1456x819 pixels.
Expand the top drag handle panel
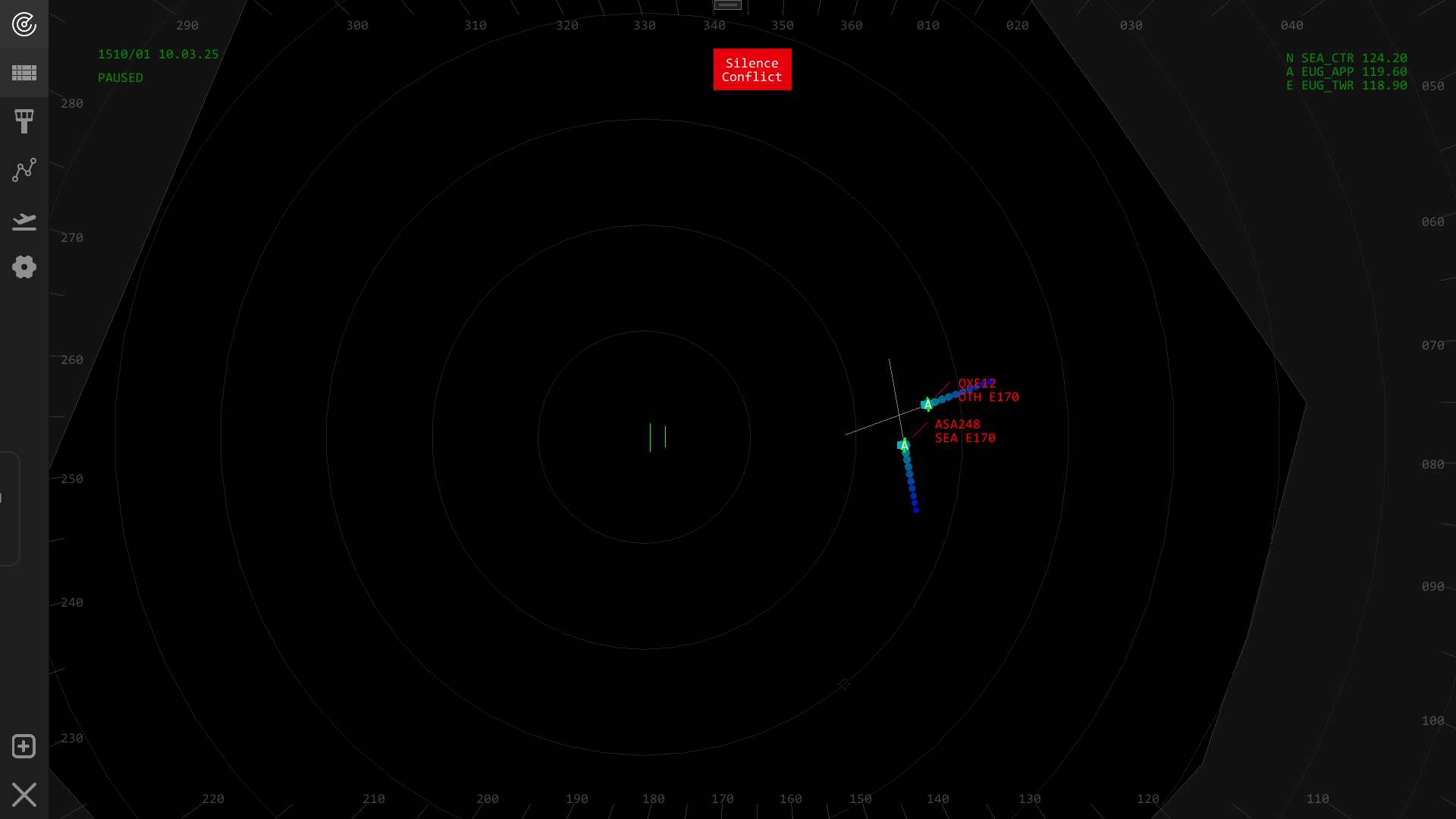tap(728, 5)
